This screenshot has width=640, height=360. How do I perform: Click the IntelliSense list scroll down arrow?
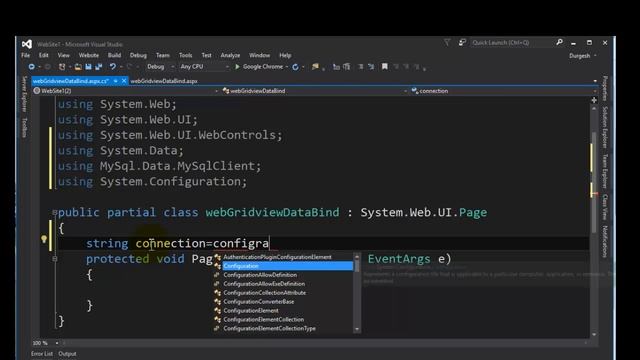tap(357, 329)
